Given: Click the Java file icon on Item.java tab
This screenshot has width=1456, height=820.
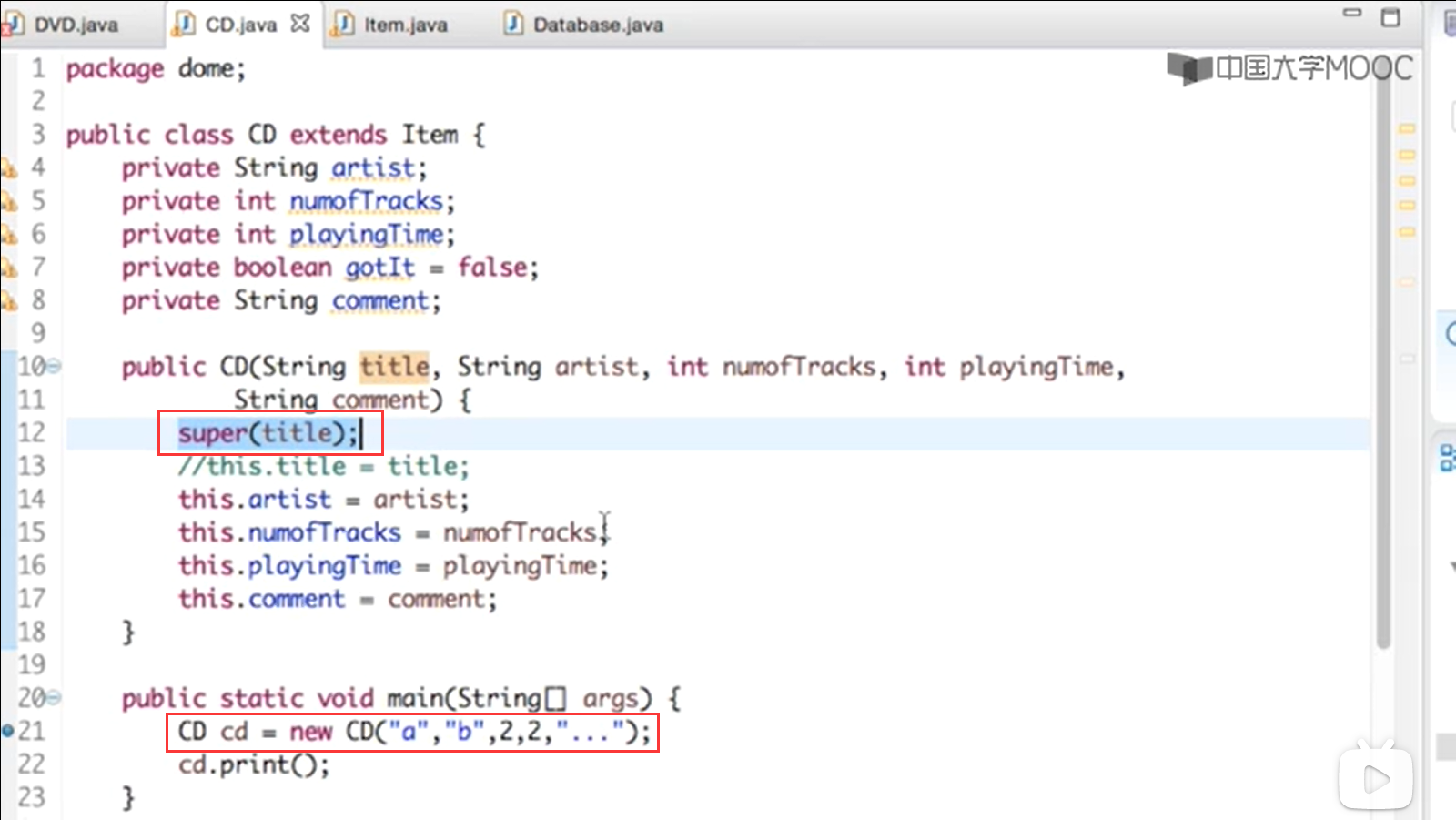Looking at the screenshot, I should (x=343, y=24).
